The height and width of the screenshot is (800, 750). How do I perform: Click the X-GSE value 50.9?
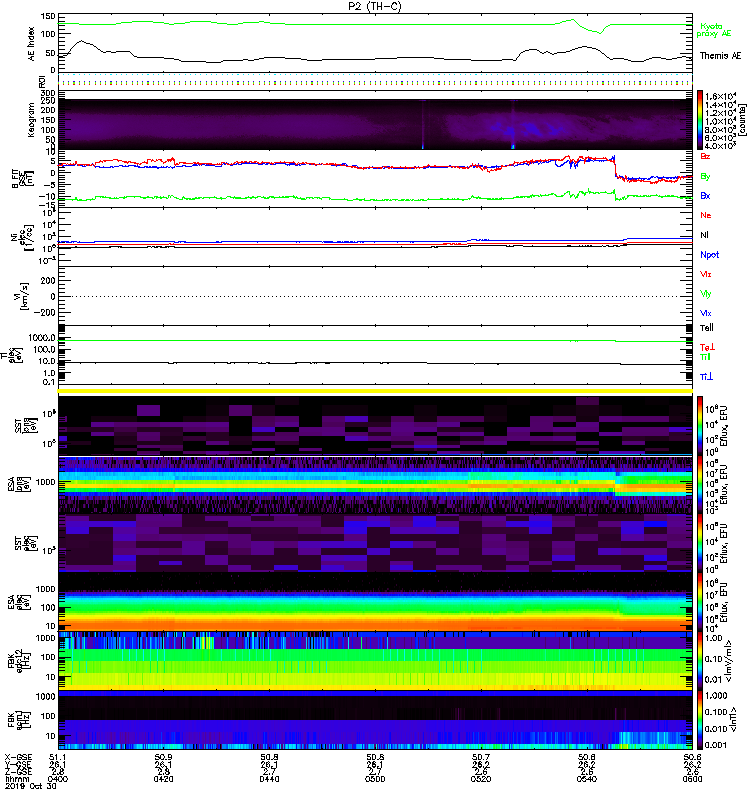pyautogui.click(x=163, y=757)
